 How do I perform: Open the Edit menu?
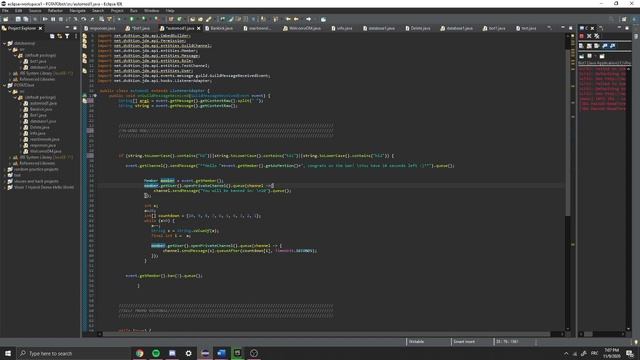coord(18,11)
